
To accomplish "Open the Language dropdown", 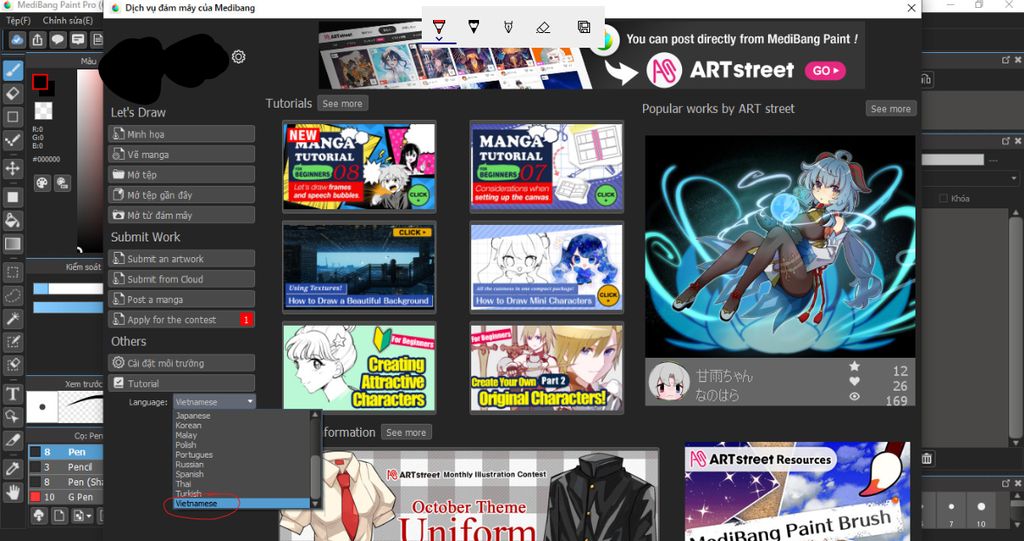I will pyautogui.click(x=214, y=402).
